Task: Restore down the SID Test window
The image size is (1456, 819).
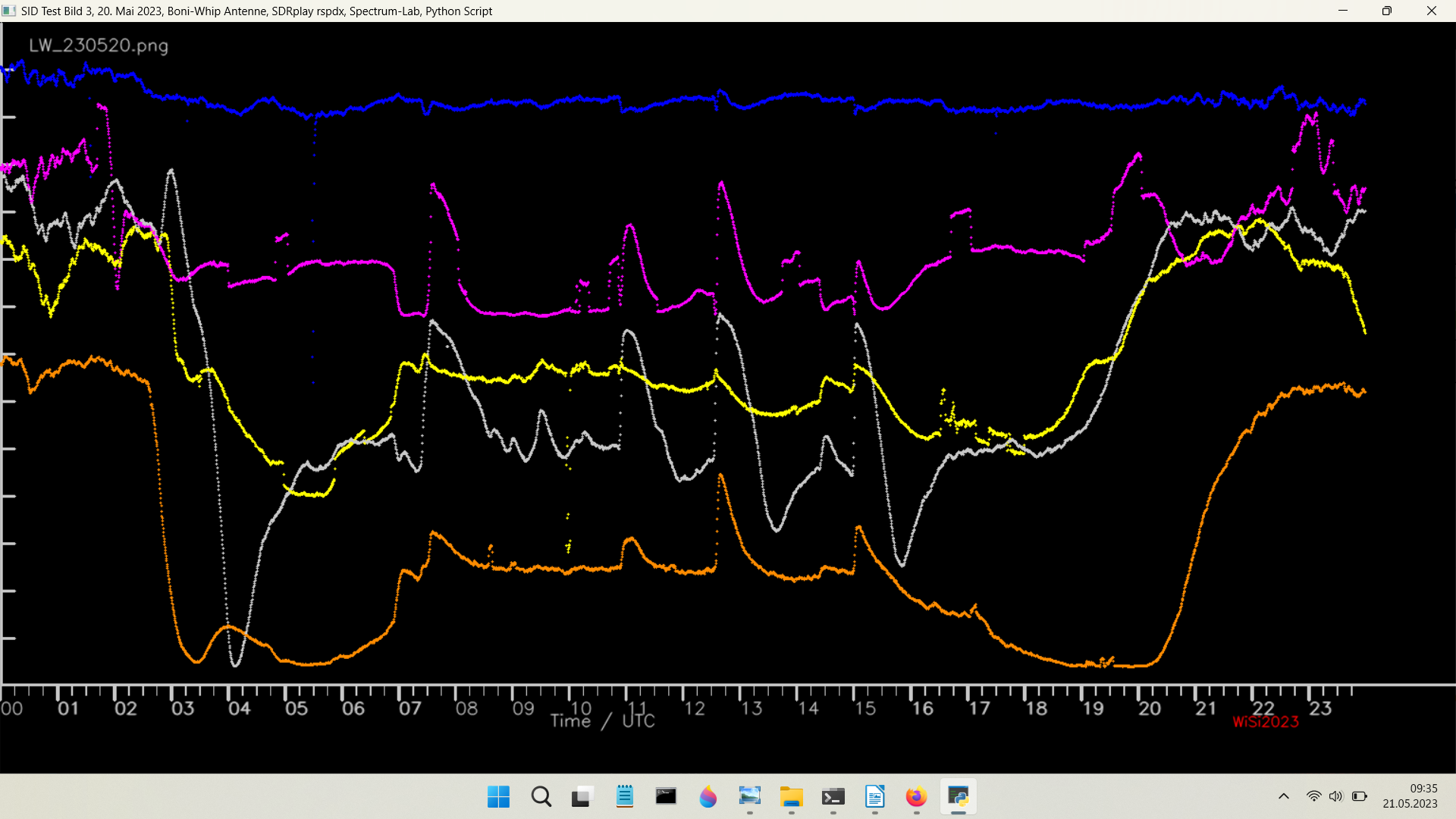Action: click(x=1387, y=11)
